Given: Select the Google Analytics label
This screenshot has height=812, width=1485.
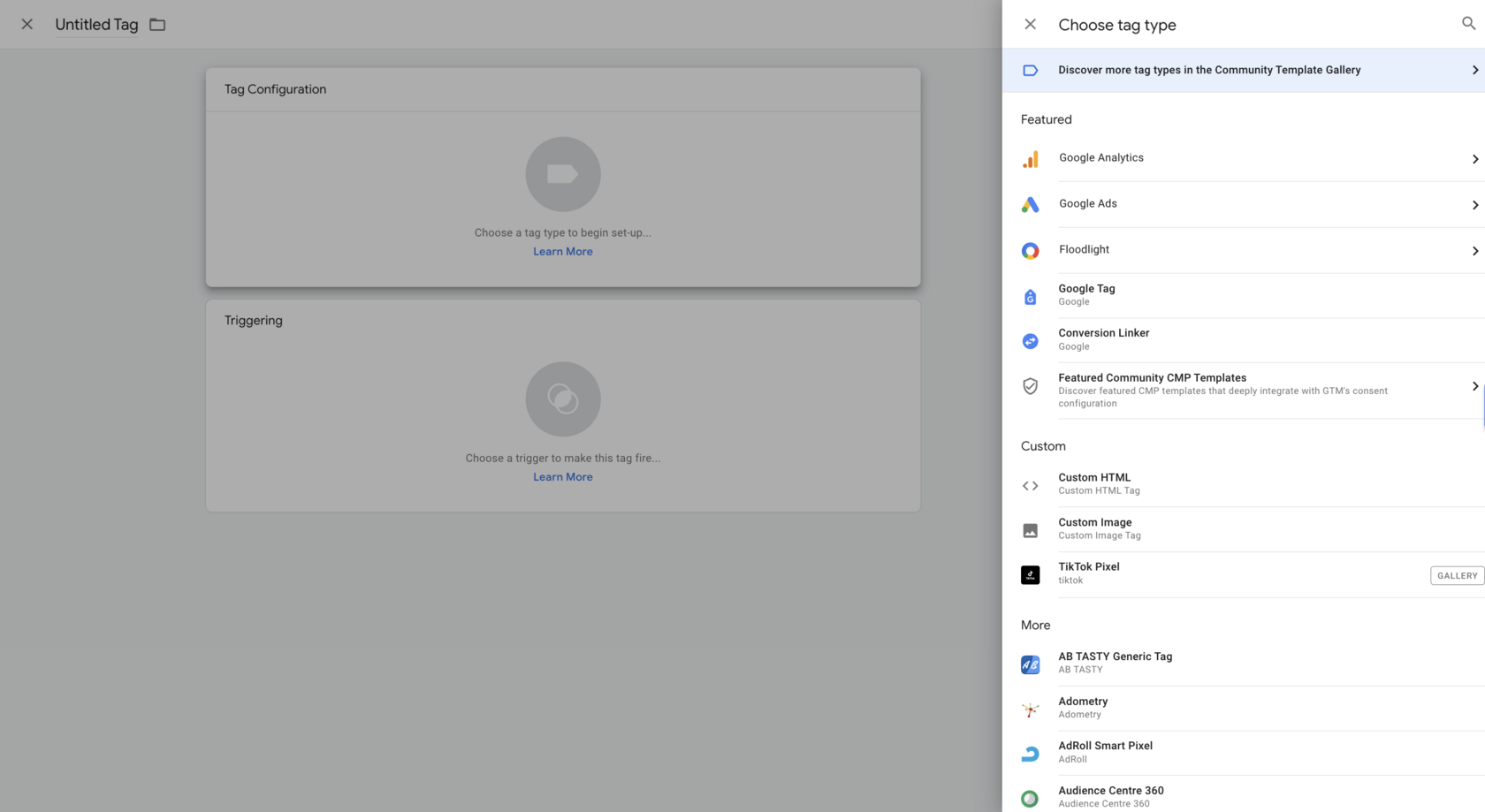Looking at the screenshot, I should (1101, 158).
